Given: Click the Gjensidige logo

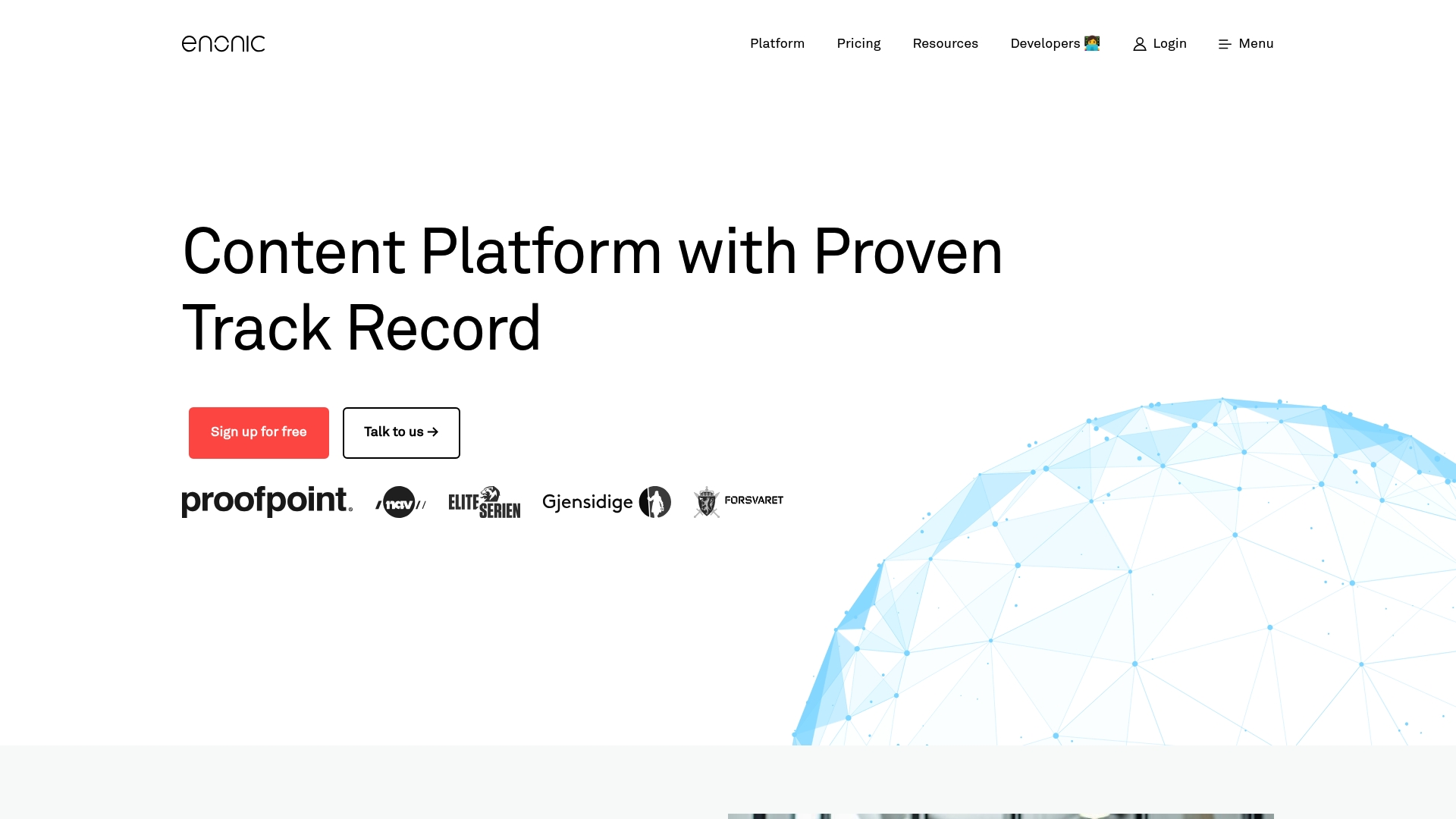Looking at the screenshot, I should [x=607, y=501].
